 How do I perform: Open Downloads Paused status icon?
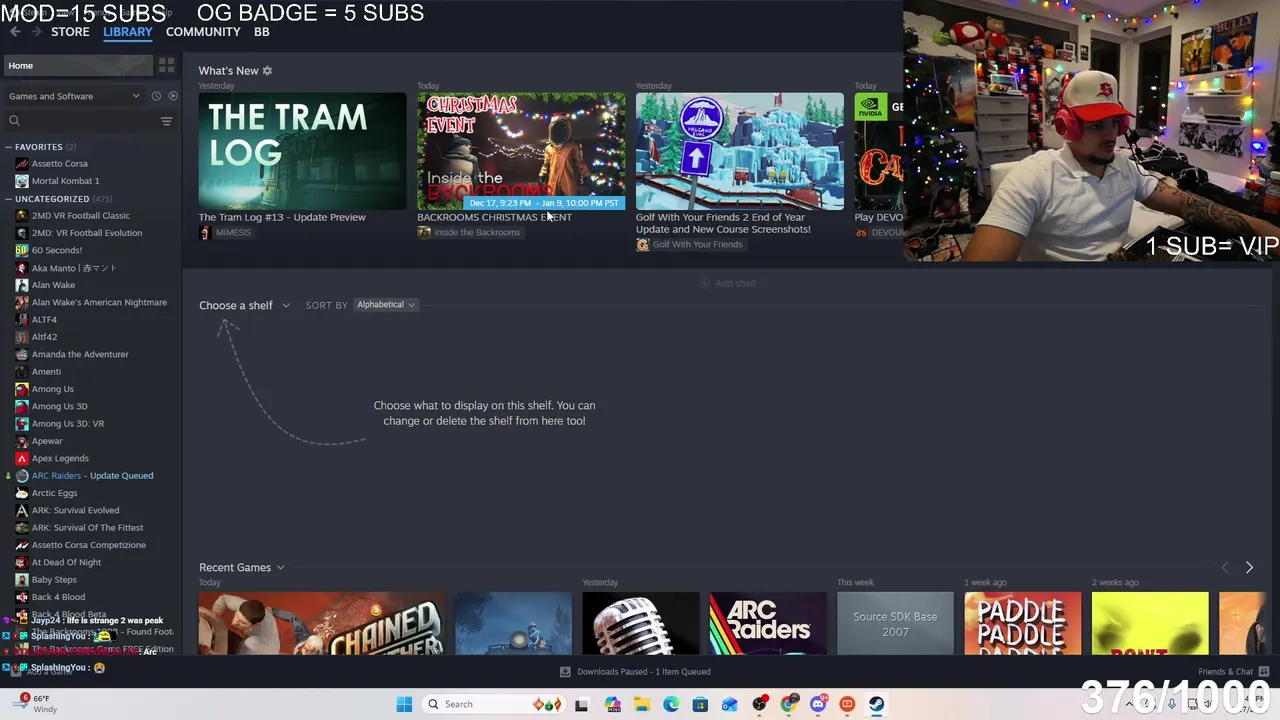(x=565, y=672)
